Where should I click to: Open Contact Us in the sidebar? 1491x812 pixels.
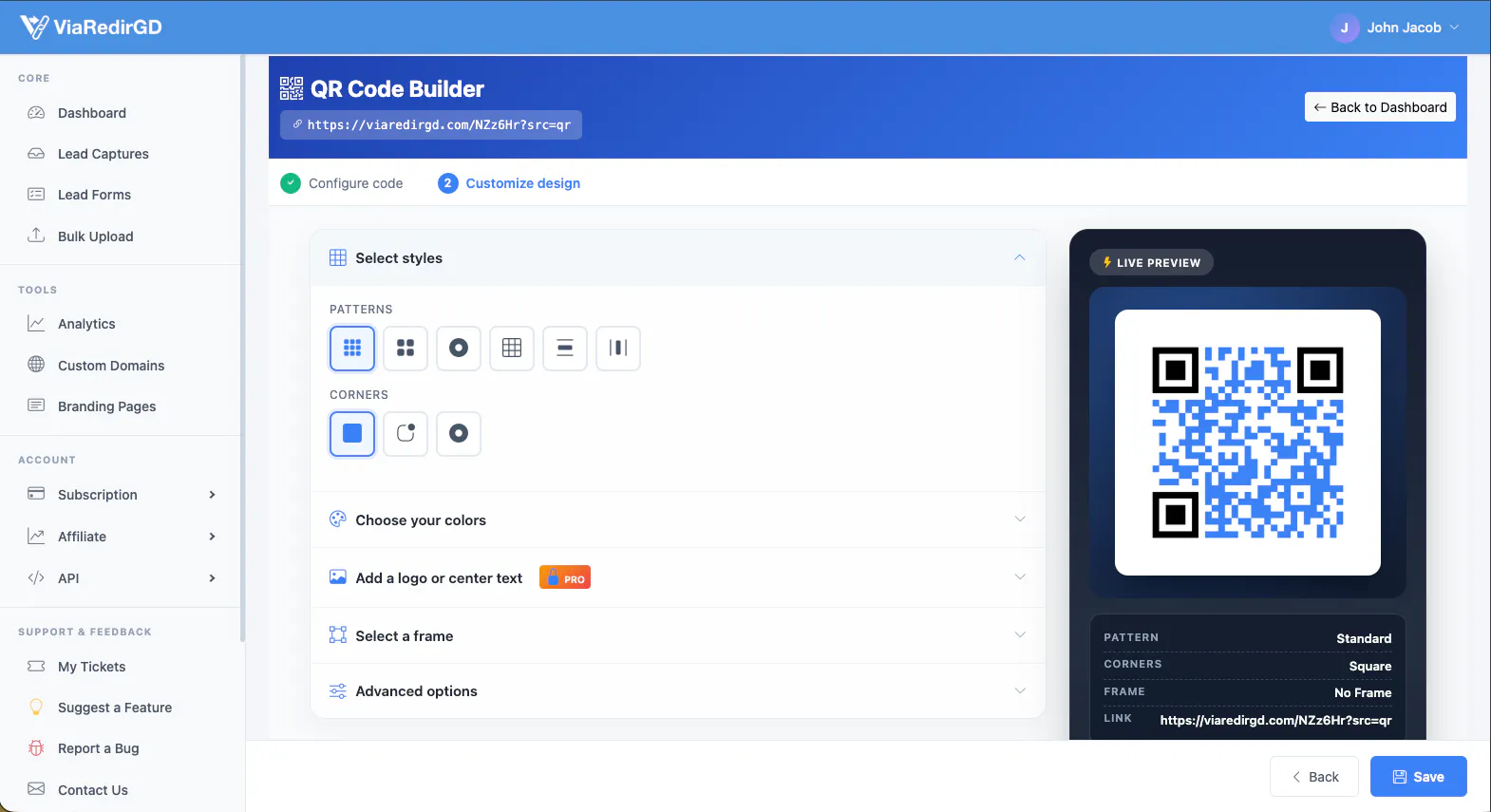[x=121, y=789]
